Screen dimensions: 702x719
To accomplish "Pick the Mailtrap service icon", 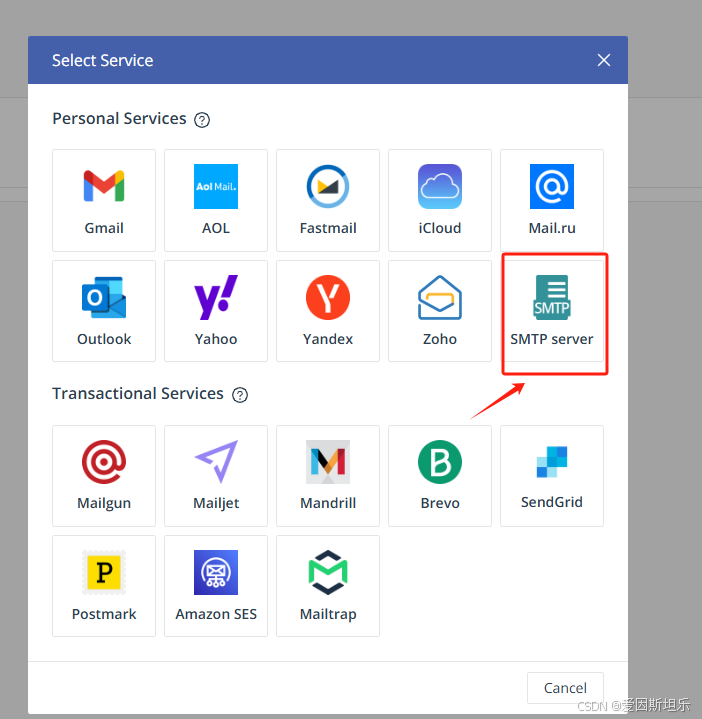I will click(328, 572).
